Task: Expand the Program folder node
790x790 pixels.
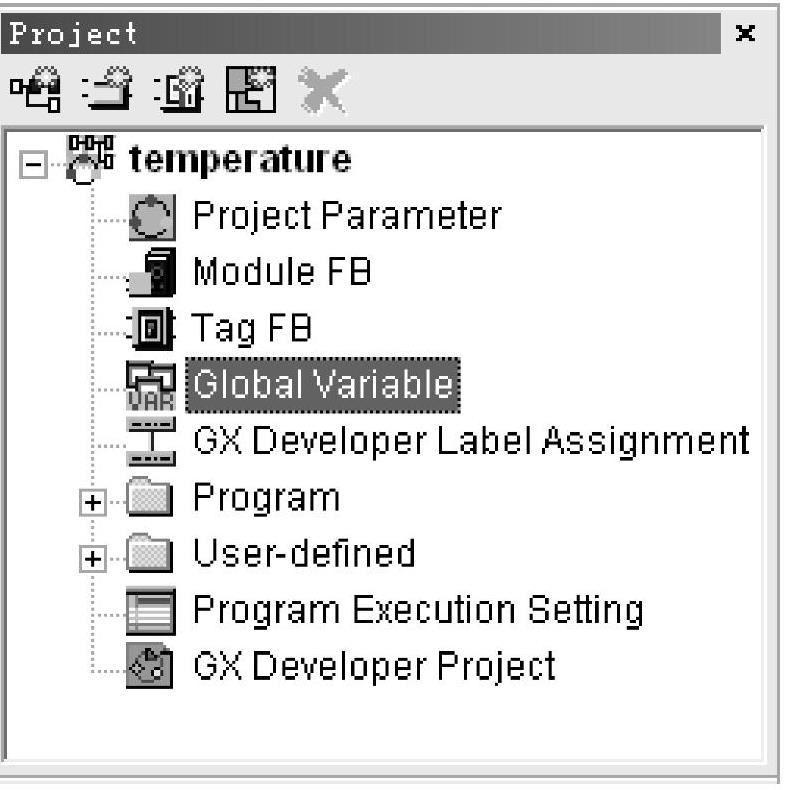Action: click(93, 502)
